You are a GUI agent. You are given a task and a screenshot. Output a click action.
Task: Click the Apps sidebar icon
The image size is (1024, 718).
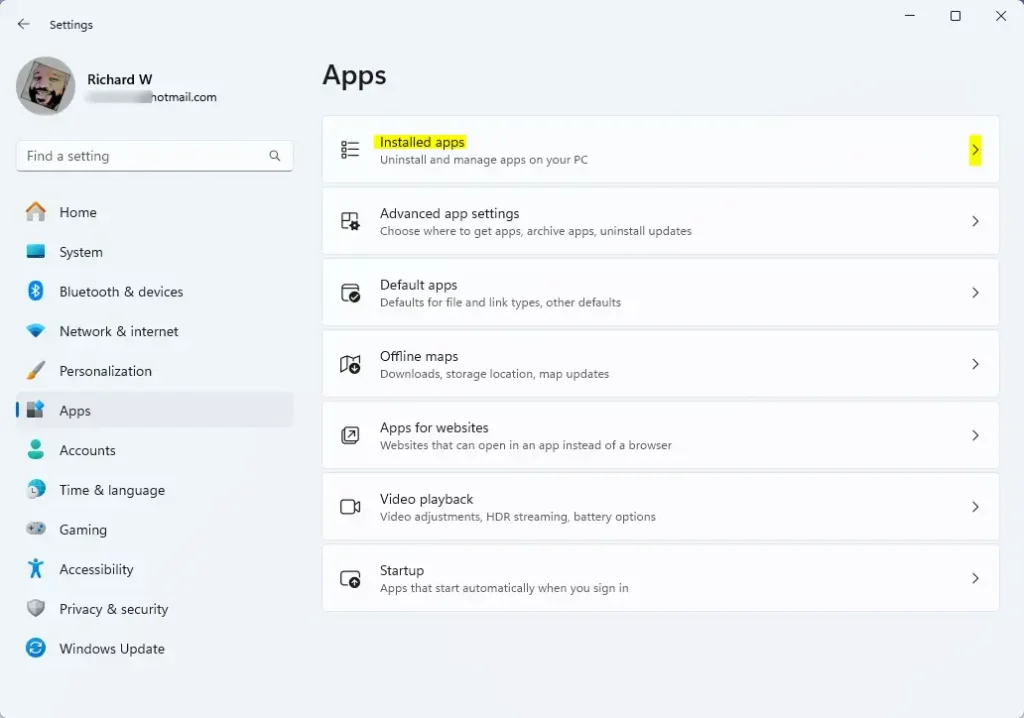click(x=35, y=410)
